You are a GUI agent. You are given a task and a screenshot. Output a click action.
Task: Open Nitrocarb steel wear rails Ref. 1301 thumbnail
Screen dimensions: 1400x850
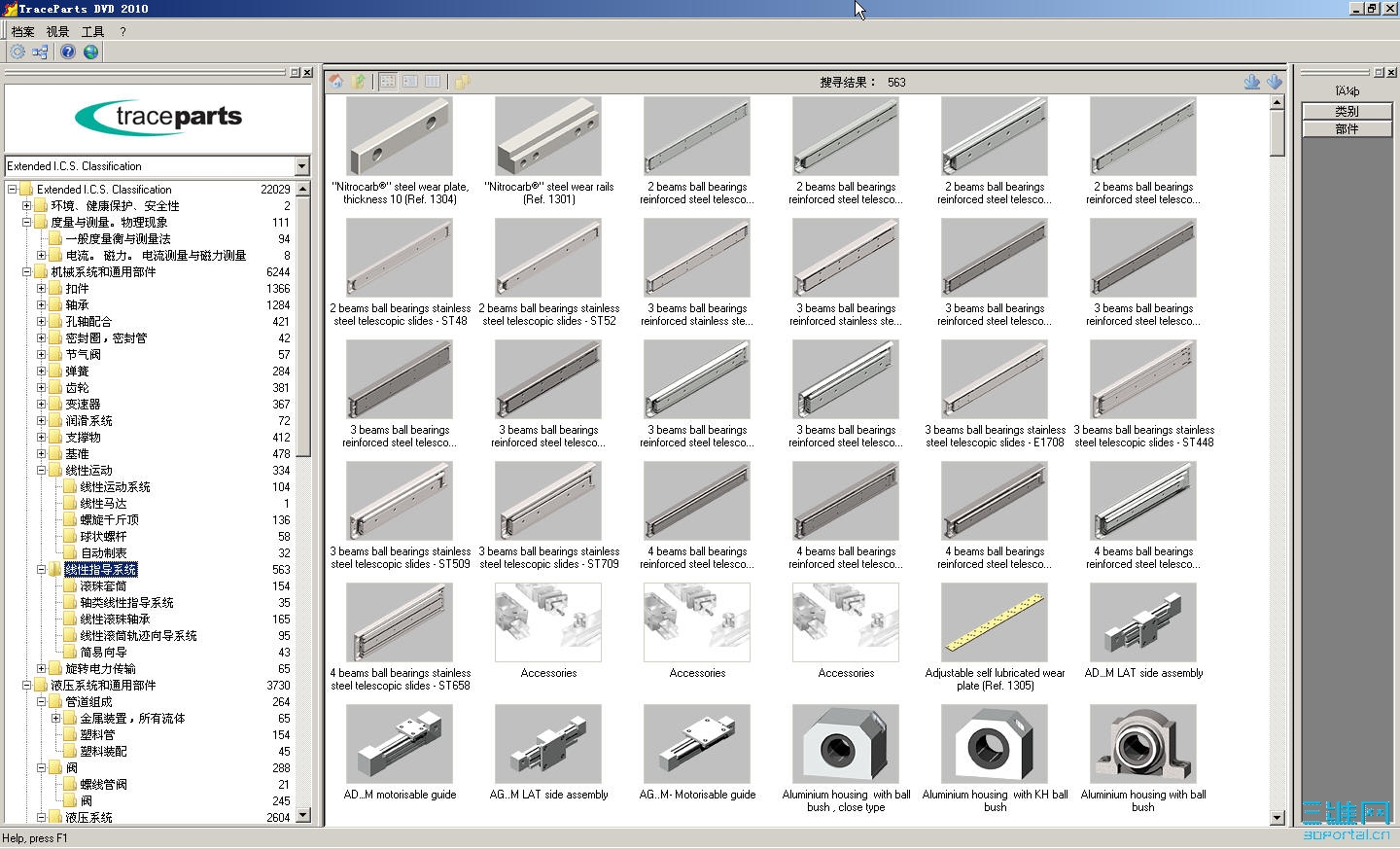pyautogui.click(x=548, y=137)
